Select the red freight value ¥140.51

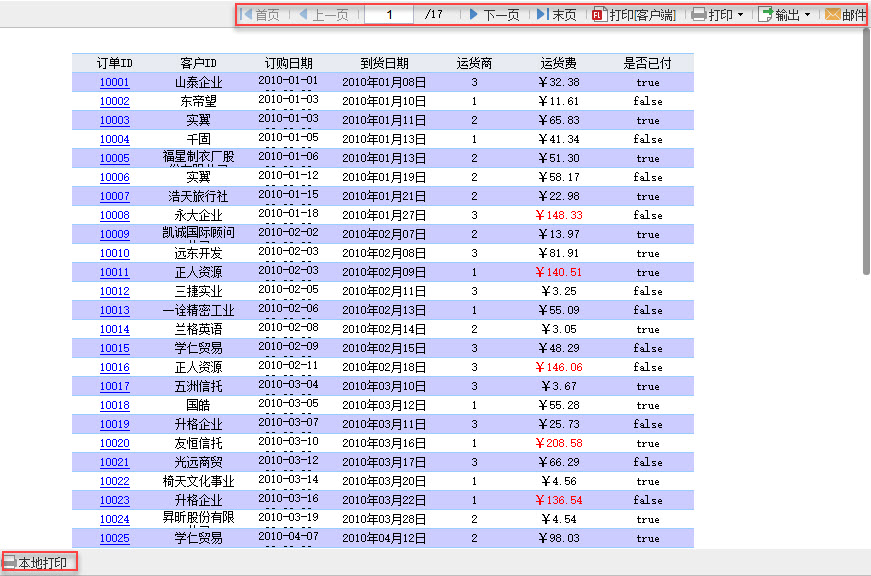pos(559,272)
